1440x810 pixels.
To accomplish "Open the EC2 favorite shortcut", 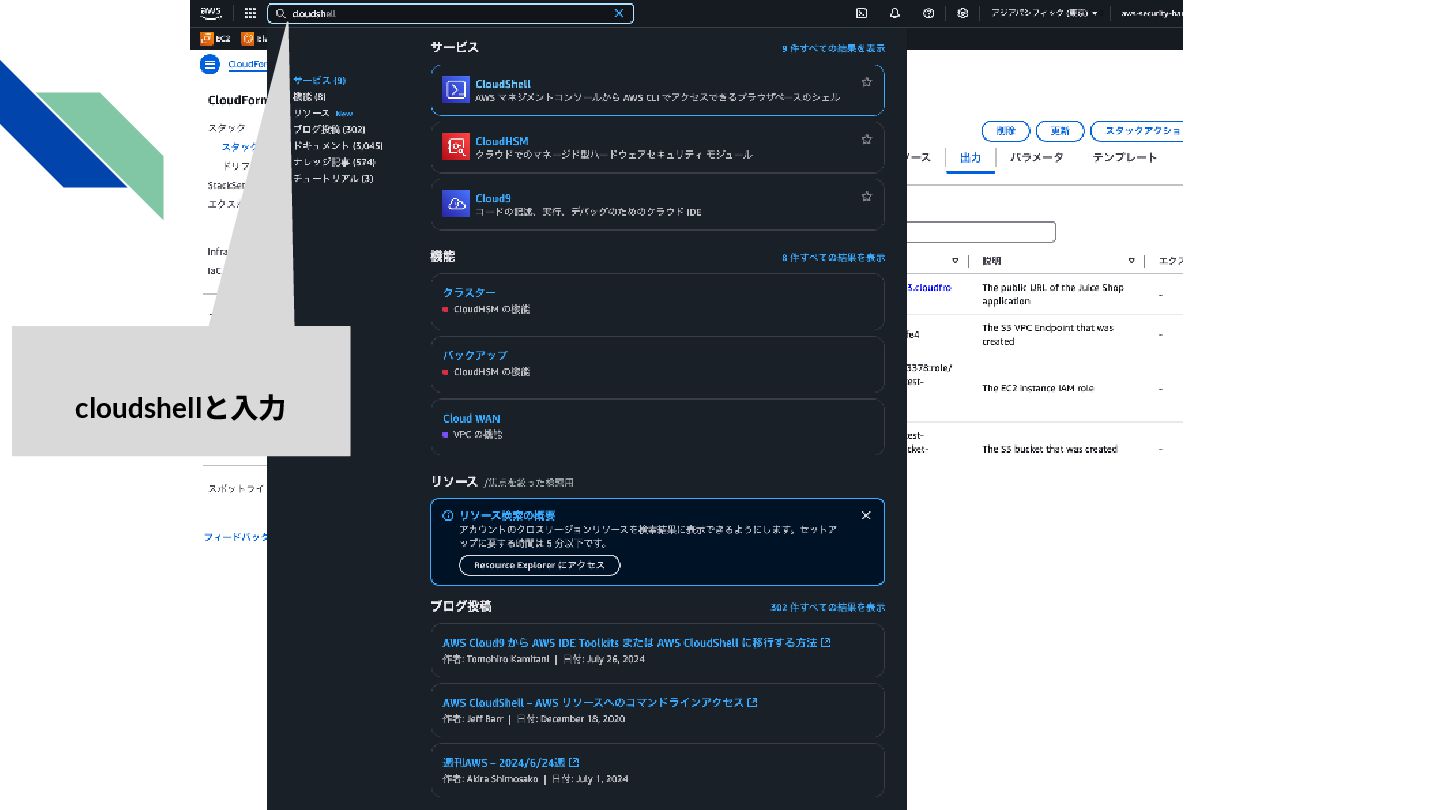I will [x=215, y=39].
